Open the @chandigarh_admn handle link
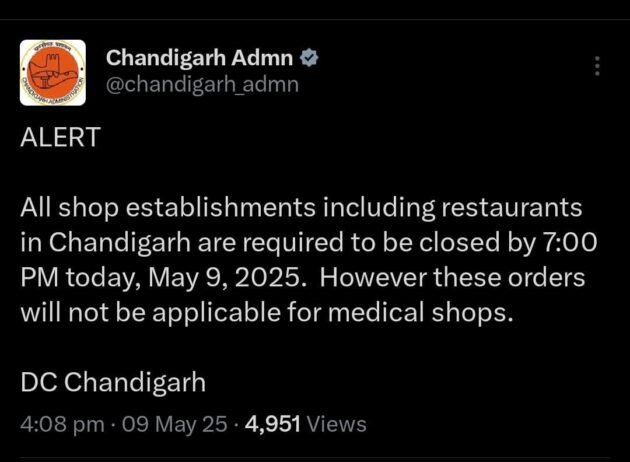630x462 pixels. 202,85
